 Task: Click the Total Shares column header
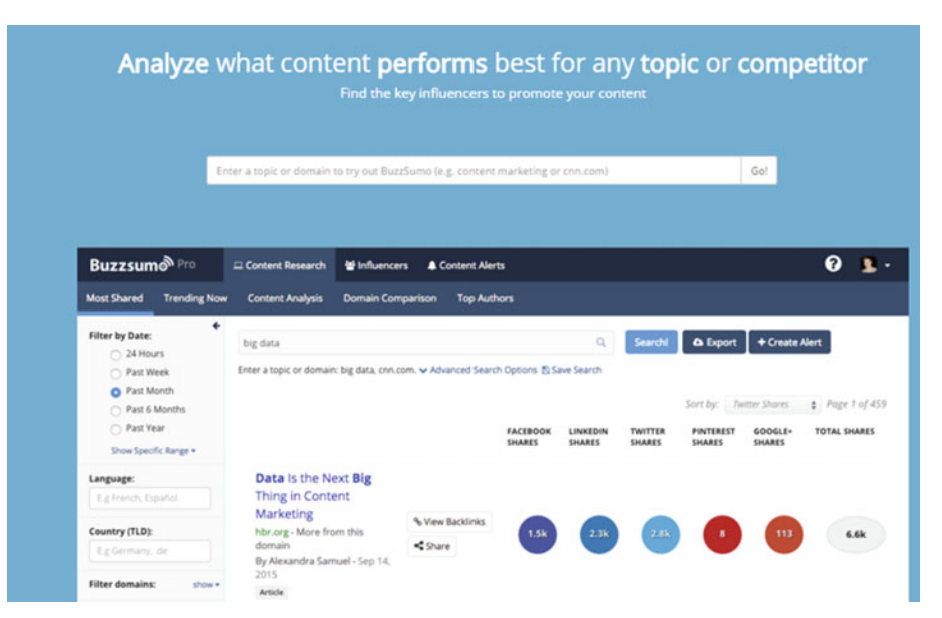tap(845, 431)
